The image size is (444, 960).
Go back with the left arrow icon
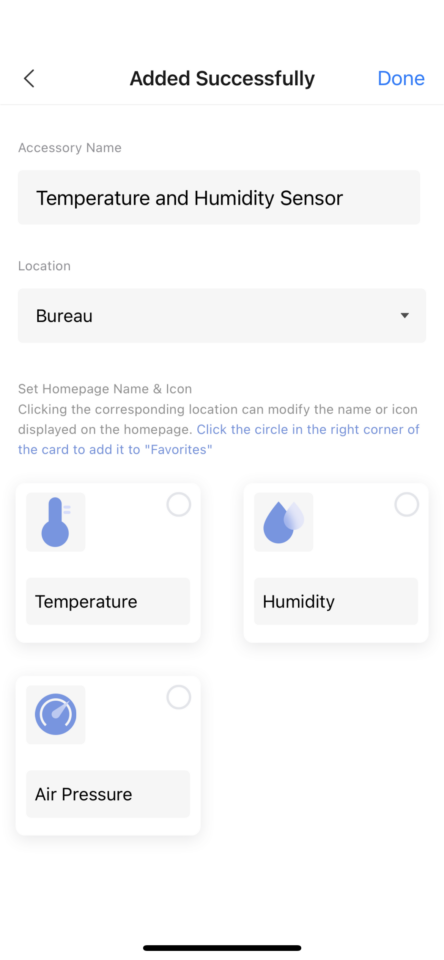click(x=29, y=78)
